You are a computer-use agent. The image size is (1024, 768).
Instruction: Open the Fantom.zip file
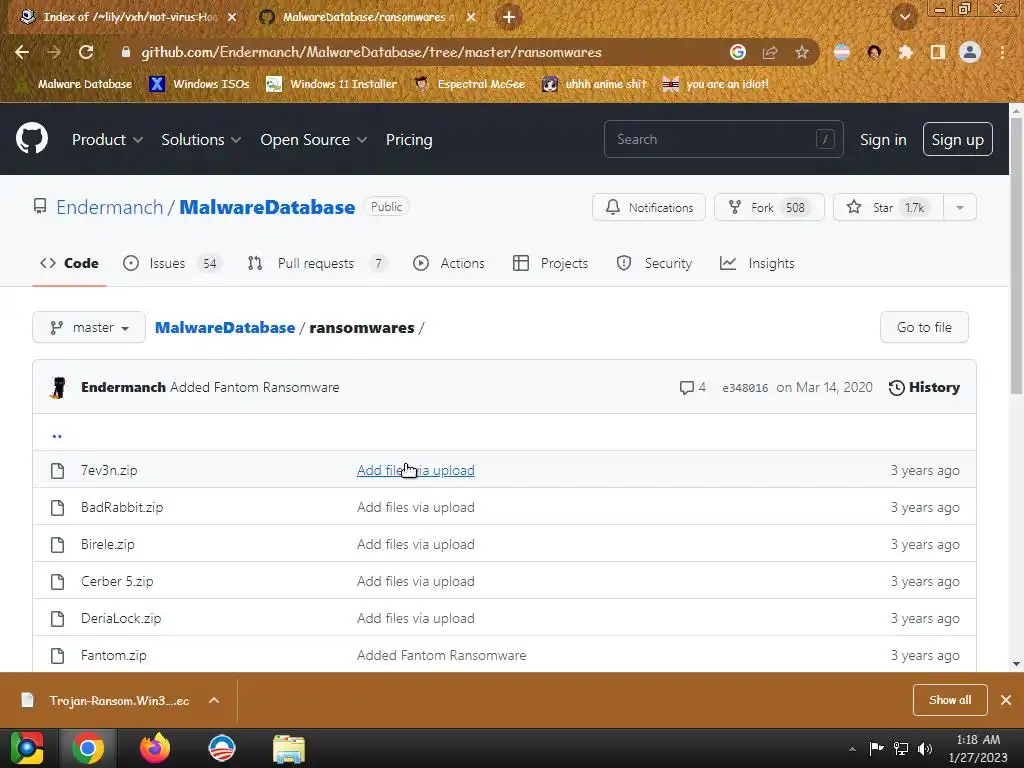(114, 655)
